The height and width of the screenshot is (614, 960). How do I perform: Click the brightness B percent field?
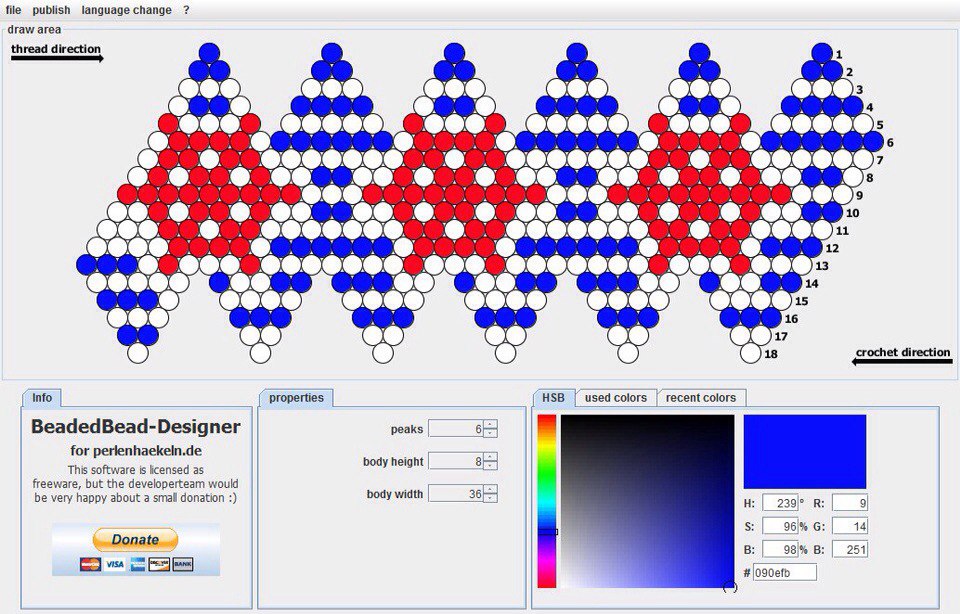tap(780, 550)
